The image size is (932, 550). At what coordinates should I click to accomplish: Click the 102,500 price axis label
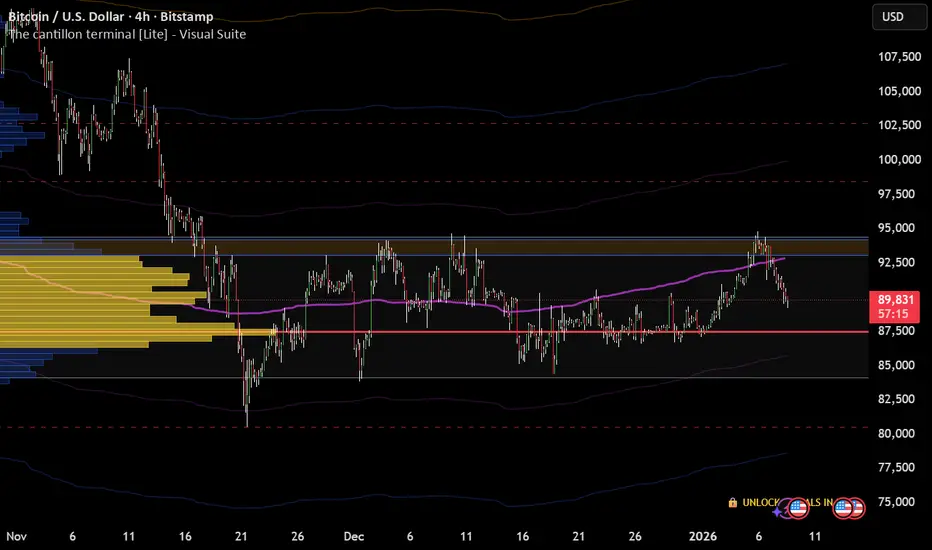[899, 125]
